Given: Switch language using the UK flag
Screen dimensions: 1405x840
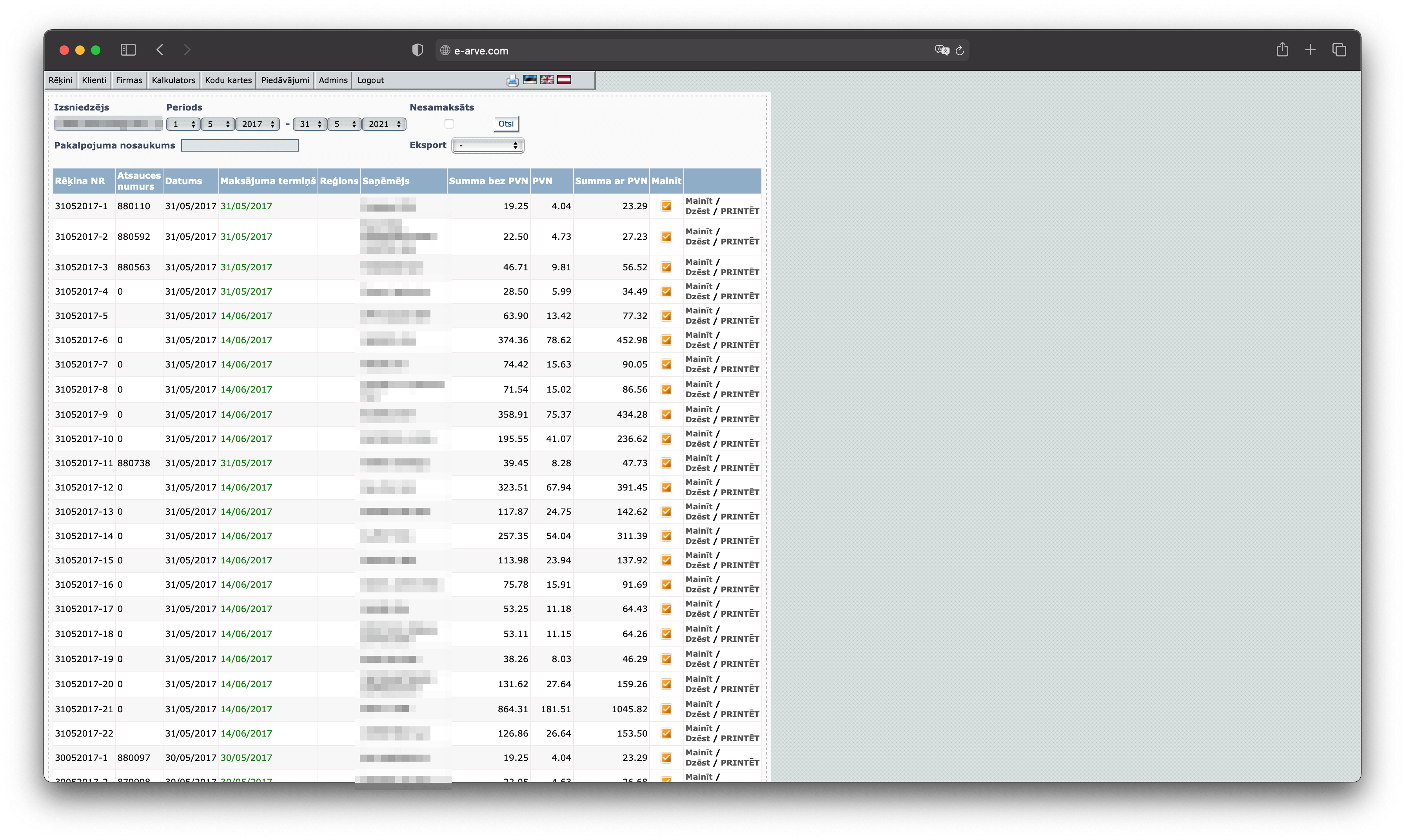Looking at the screenshot, I should pyautogui.click(x=546, y=80).
